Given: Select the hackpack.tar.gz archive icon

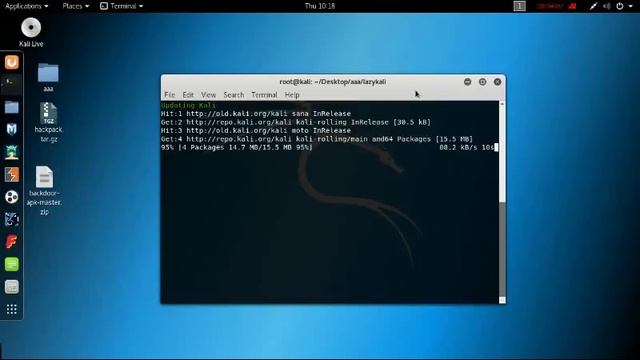Looking at the screenshot, I should (48, 113).
